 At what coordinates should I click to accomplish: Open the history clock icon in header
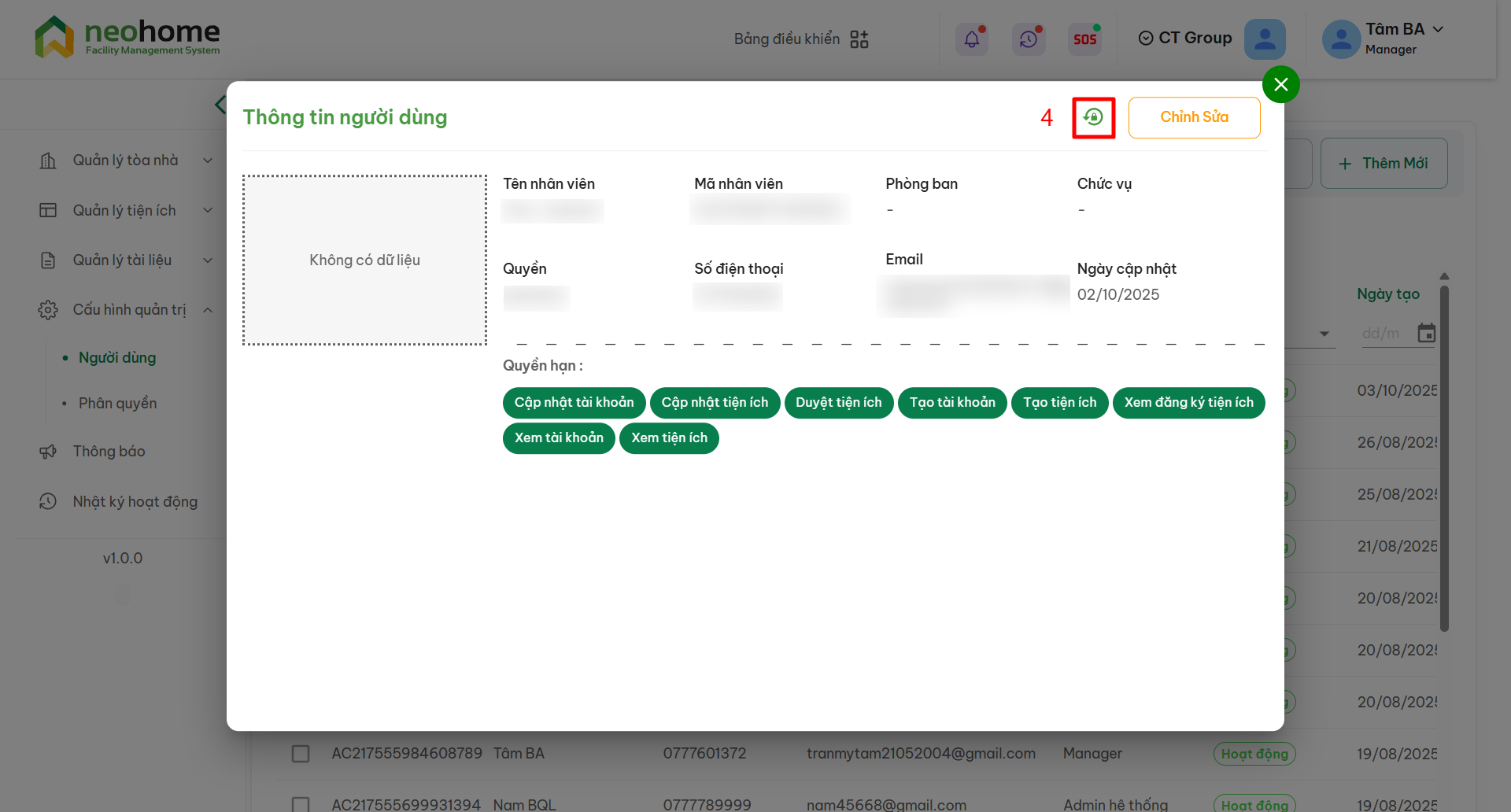(1028, 39)
